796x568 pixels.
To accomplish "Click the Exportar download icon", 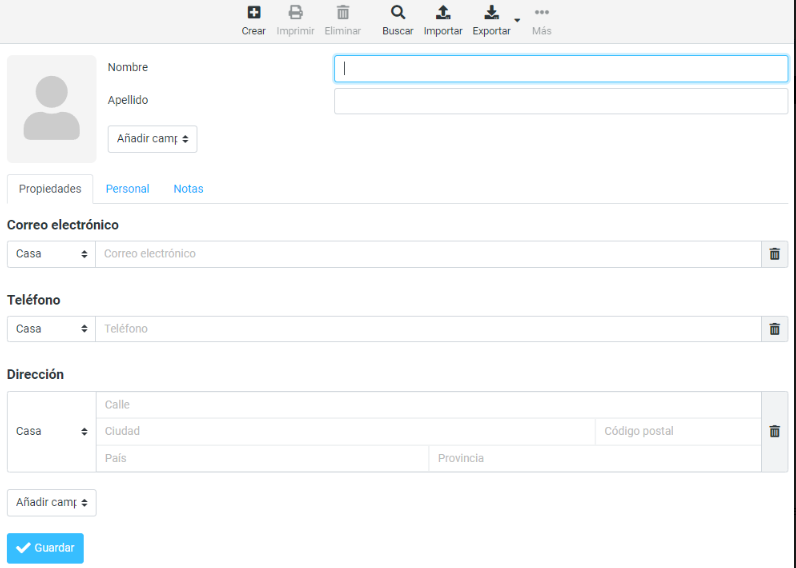I will click(491, 12).
